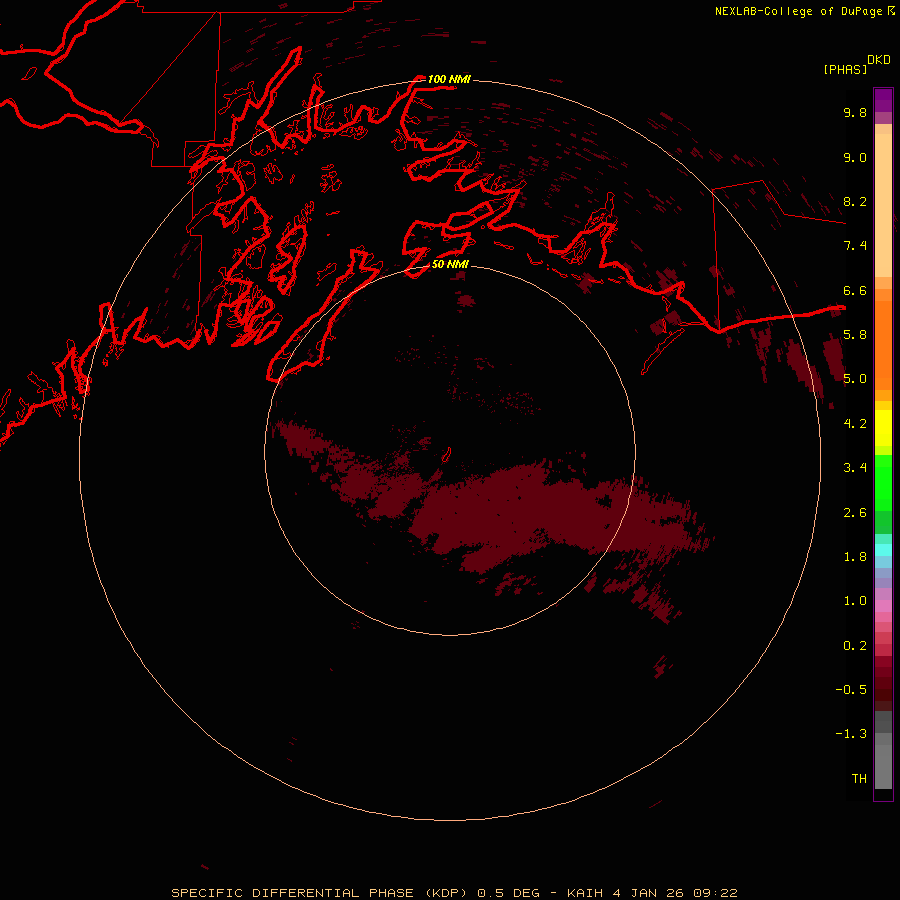
Task: Click the 0.2 scale label
Action: 855,646
